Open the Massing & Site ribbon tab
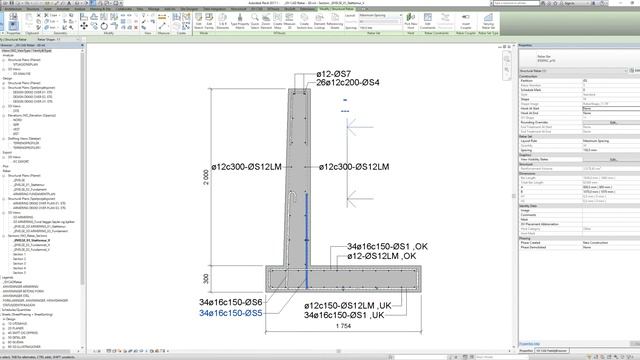Viewport: 640px width, 360px height. (x=100, y=9)
